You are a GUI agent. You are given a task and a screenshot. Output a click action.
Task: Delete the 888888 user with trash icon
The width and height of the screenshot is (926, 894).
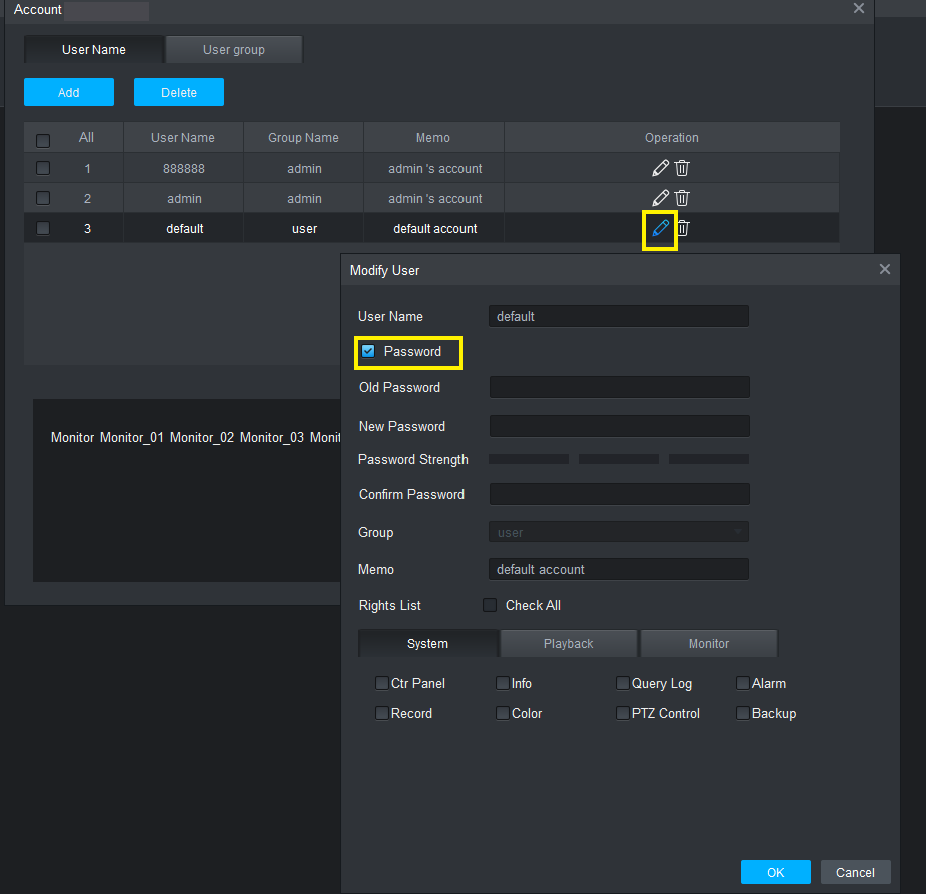(682, 168)
